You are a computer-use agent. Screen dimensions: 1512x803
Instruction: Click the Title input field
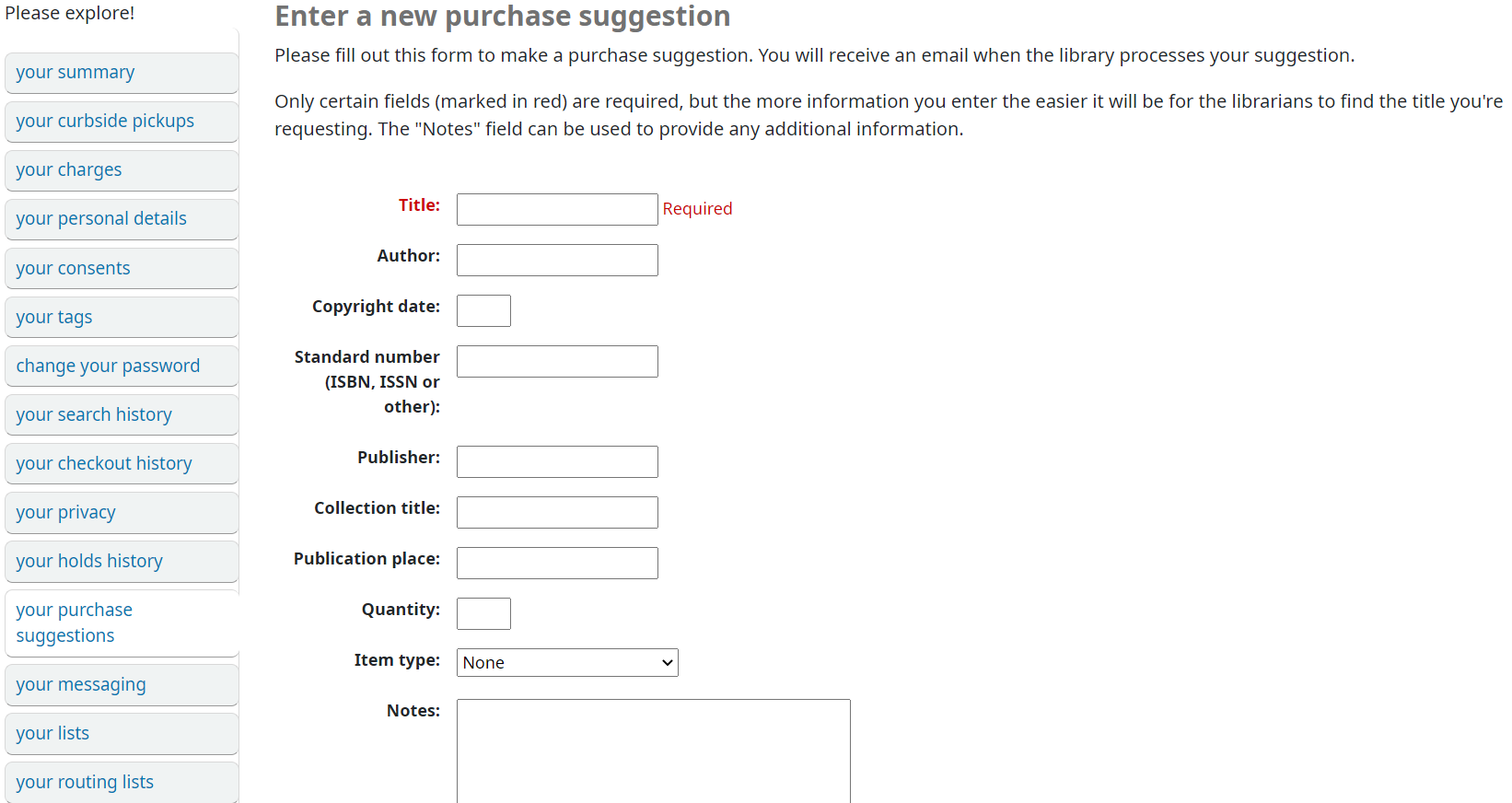click(557, 209)
